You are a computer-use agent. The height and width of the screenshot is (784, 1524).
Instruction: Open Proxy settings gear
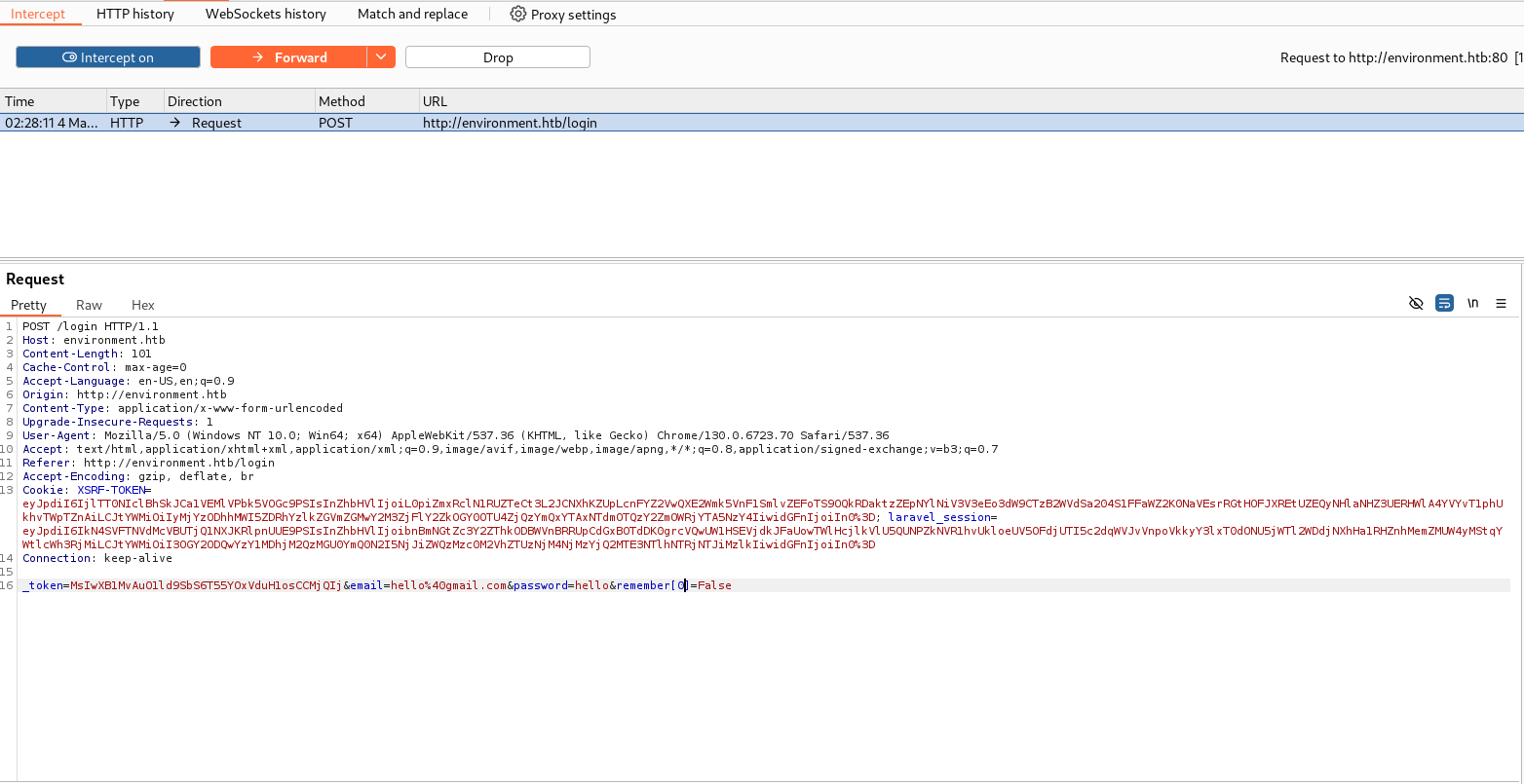pyautogui.click(x=518, y=14)
